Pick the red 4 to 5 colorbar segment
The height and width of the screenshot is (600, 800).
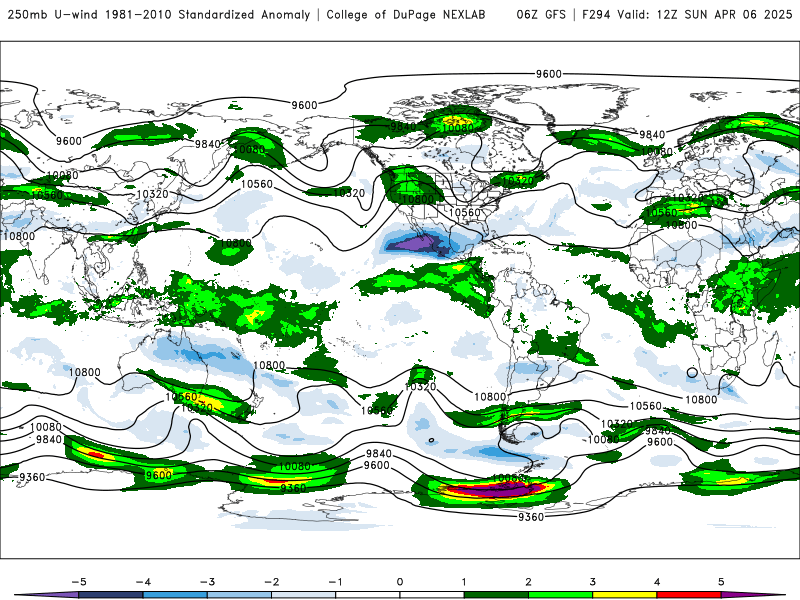pos(689,595)
